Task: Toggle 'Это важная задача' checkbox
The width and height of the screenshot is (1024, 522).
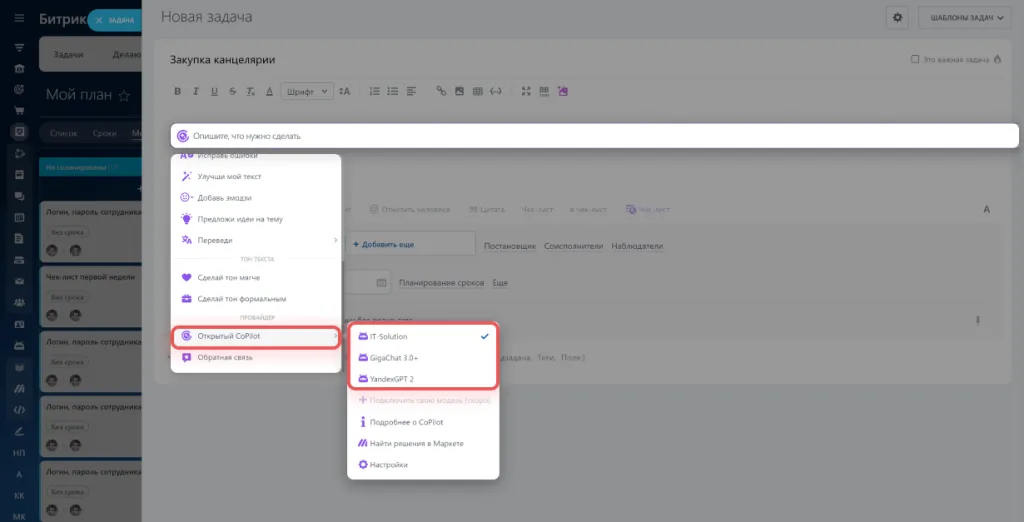Action: click(915, 60)
